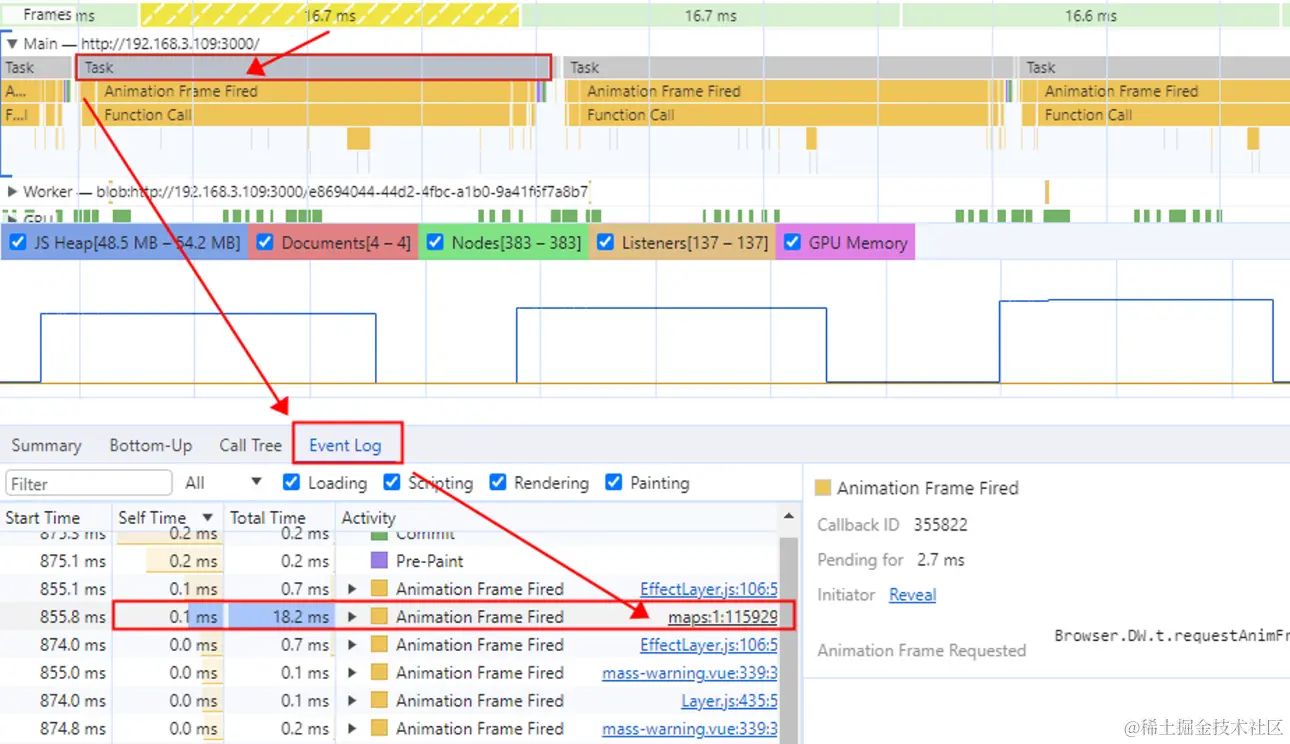Click the Activity column header
Screen dimensions: 1290x744
[x=369, y=518]
